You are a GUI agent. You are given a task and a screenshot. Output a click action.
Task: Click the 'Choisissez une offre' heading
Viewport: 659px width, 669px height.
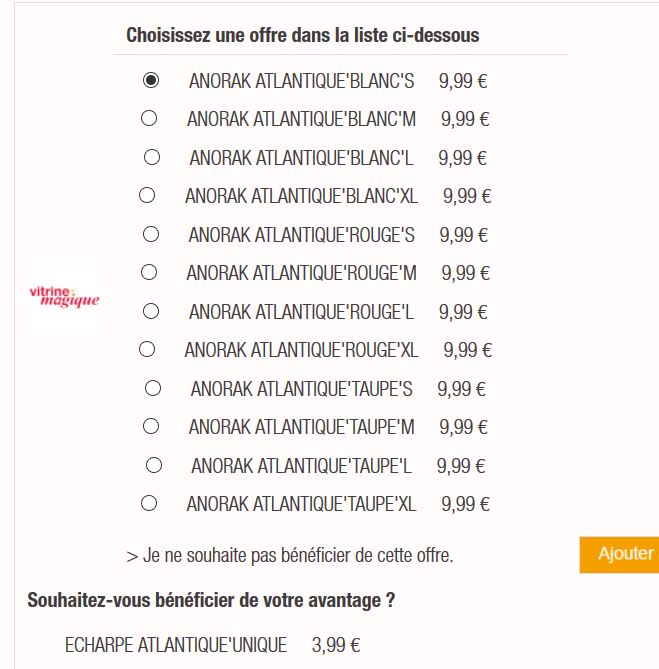pos(302,35)
